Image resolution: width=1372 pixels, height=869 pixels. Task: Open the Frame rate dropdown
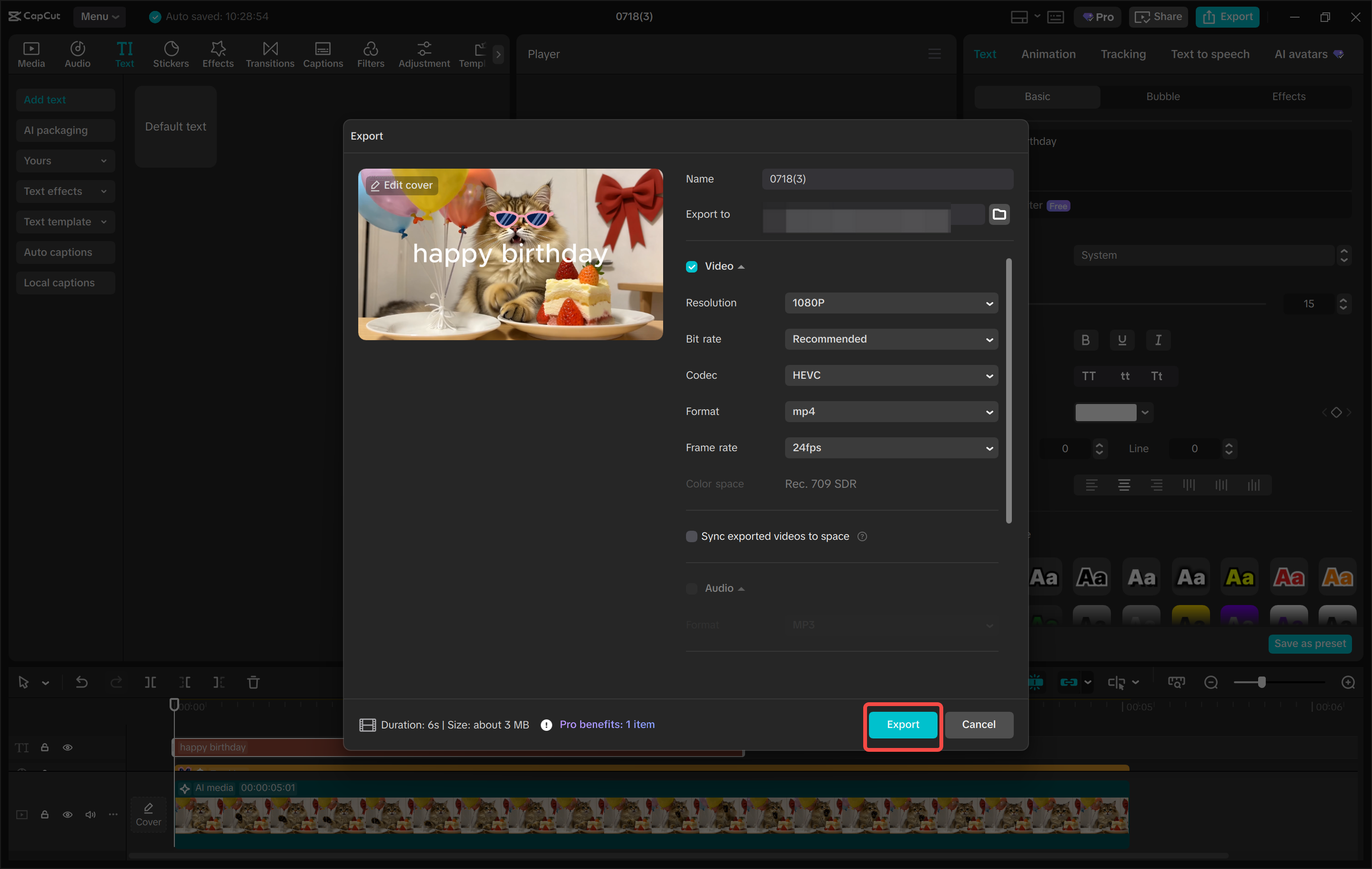click(890, 448)
